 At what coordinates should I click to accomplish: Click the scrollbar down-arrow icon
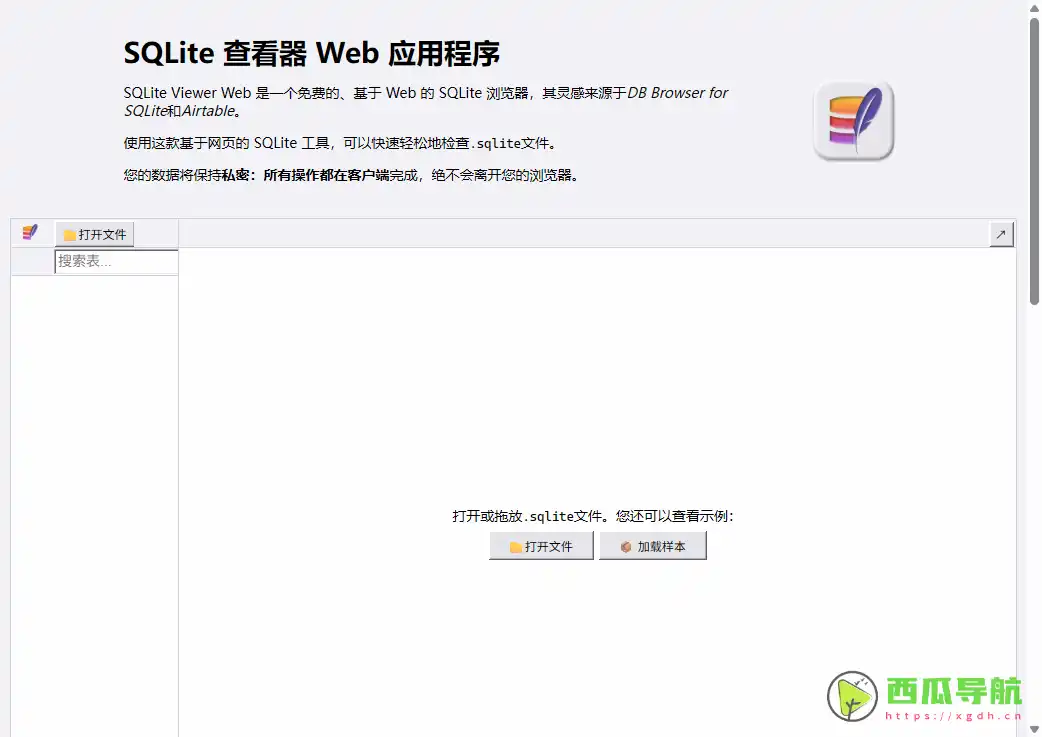(x=1033, y=727)
